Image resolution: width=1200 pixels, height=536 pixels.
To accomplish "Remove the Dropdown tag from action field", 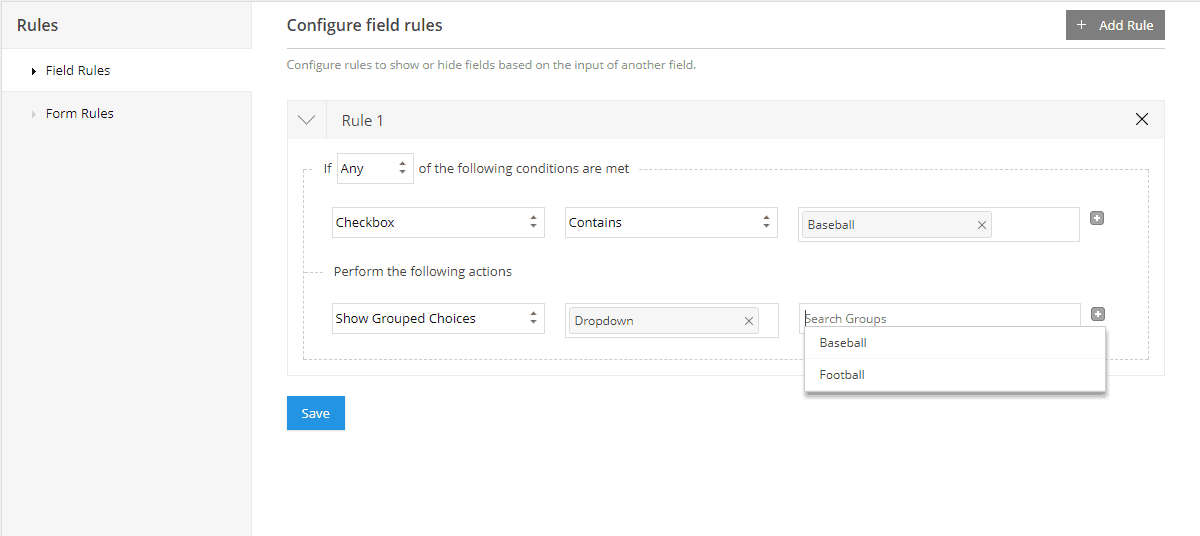I will 749,321.
